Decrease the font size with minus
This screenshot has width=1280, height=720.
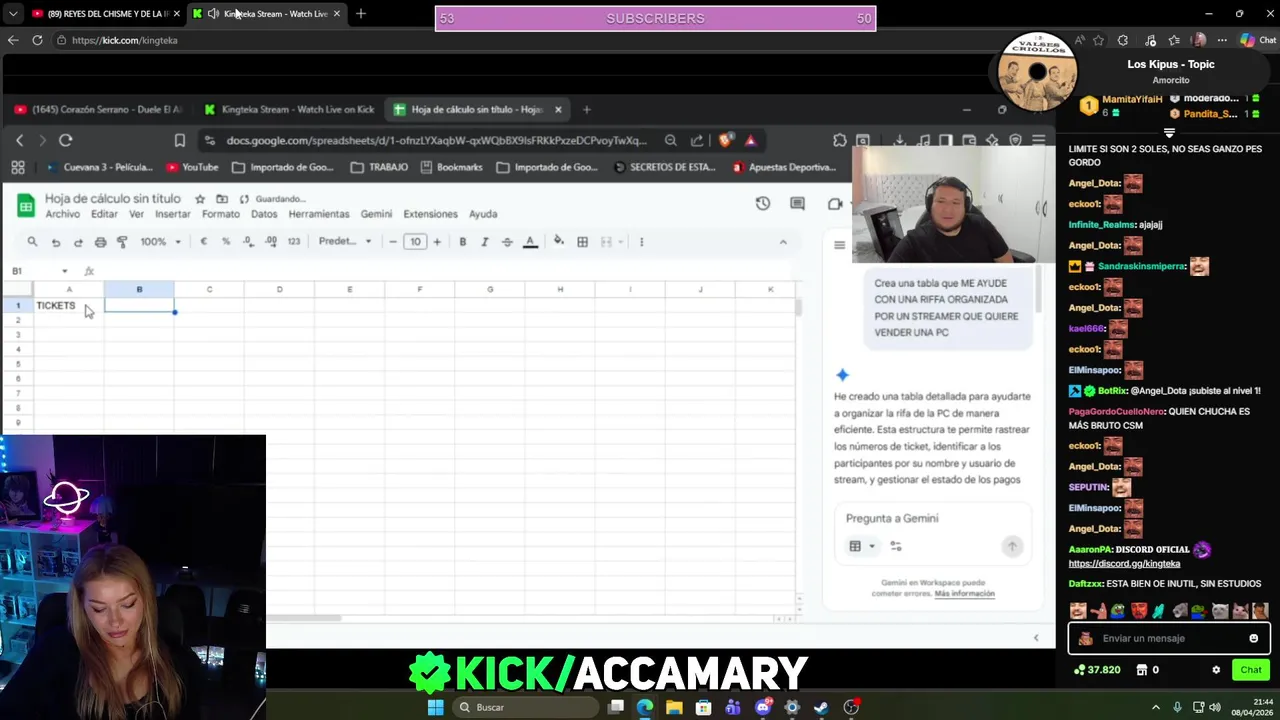(393, 242)
